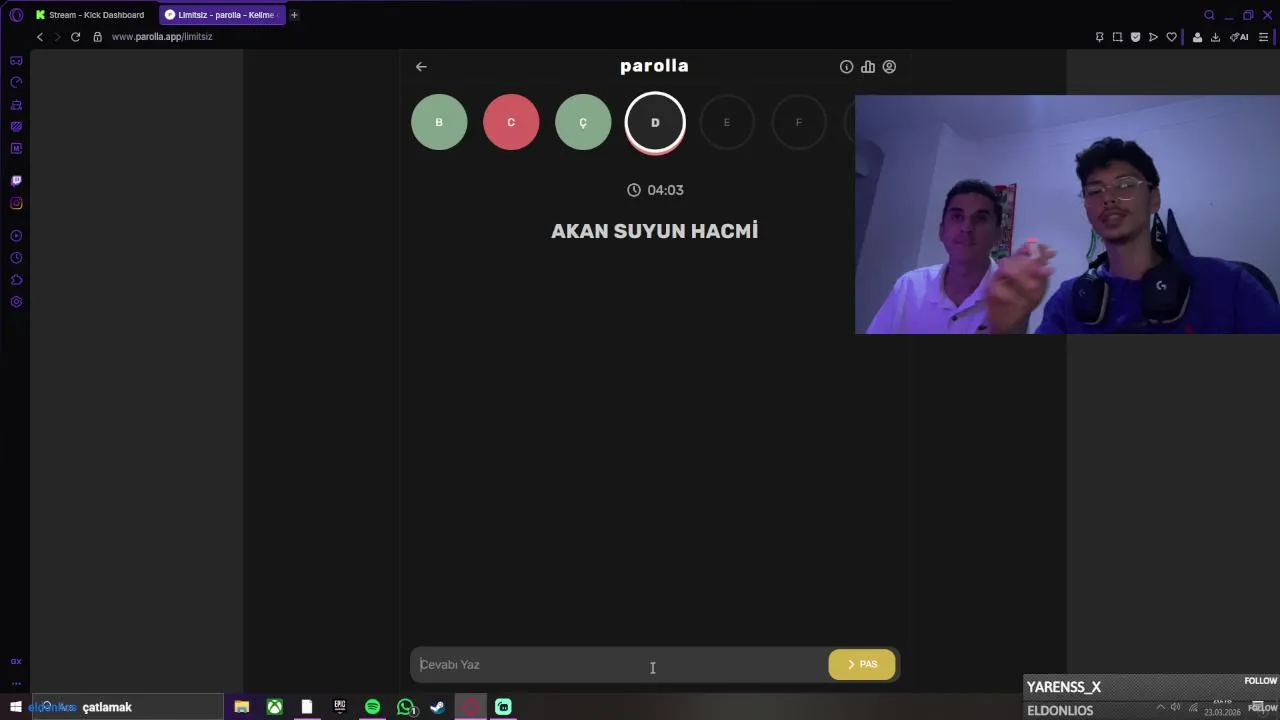Open Twitch in the sidebar
This screenshot has height=720, width=1280.
pyautogui.click(x=16, y=181)
